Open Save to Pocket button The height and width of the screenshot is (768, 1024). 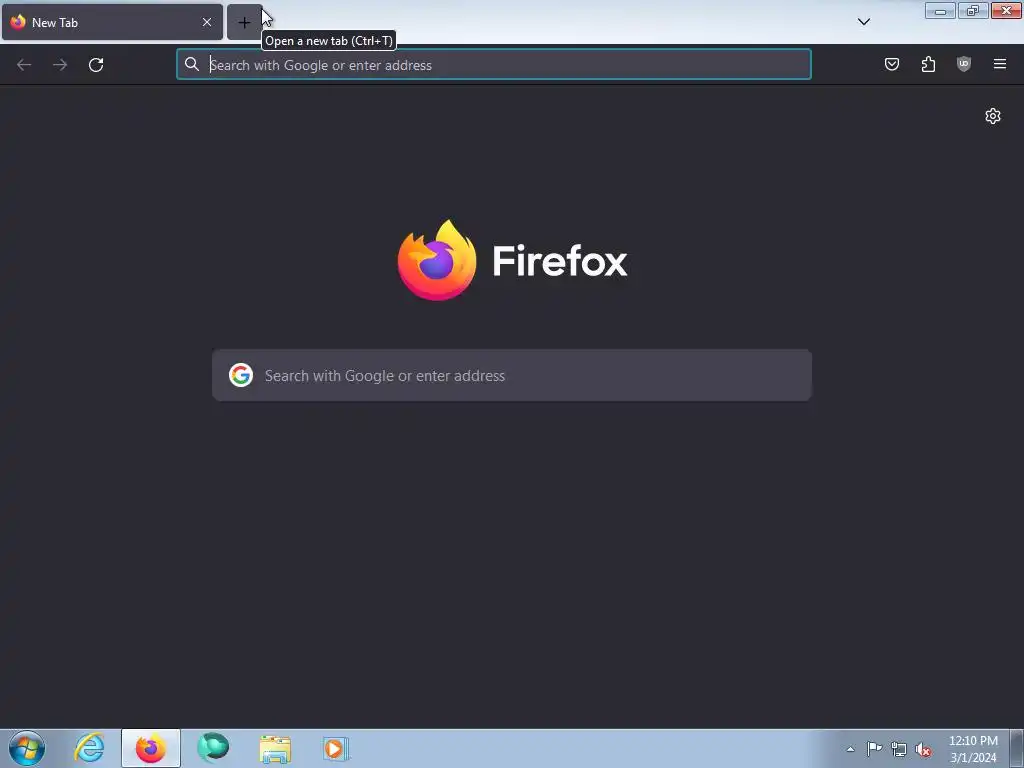pos(892,64)
